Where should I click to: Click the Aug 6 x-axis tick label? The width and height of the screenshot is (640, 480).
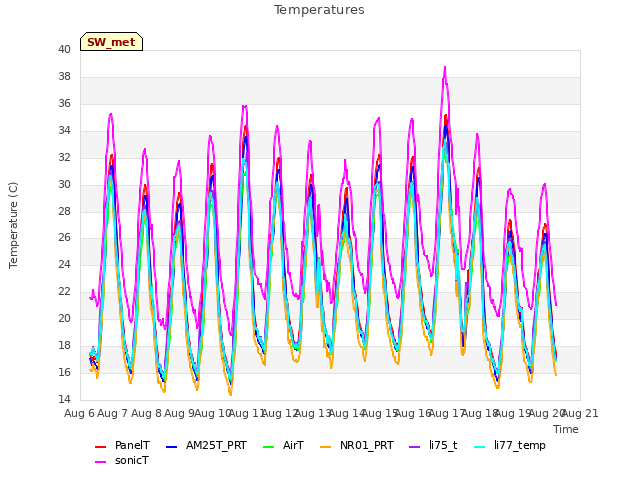[x=80, y=413]
